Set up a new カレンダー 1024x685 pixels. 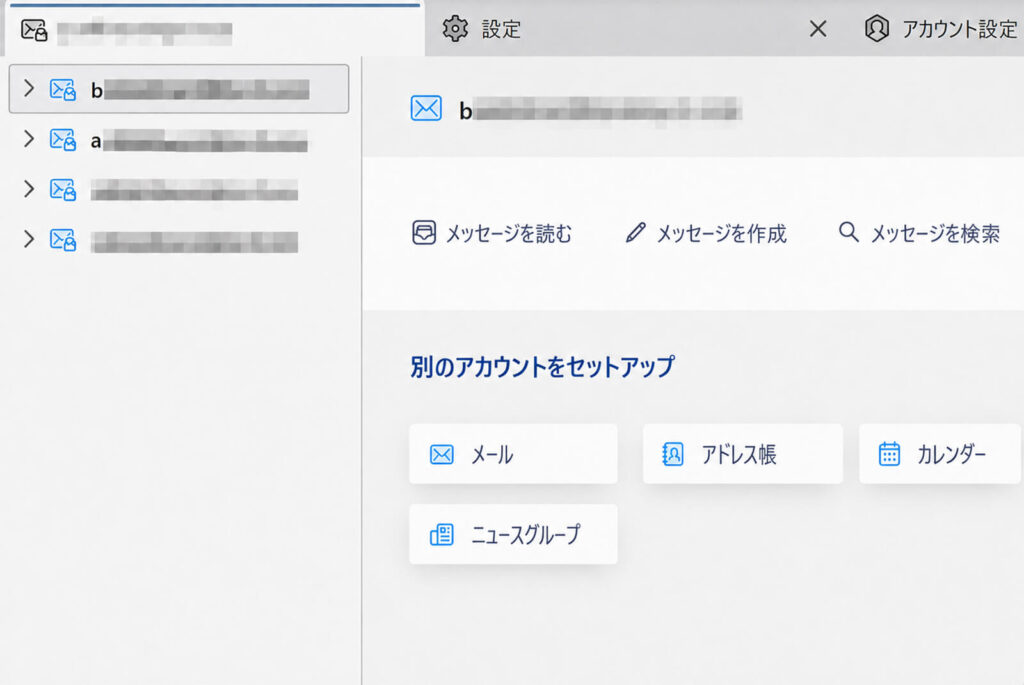click(x=940, y=454)
